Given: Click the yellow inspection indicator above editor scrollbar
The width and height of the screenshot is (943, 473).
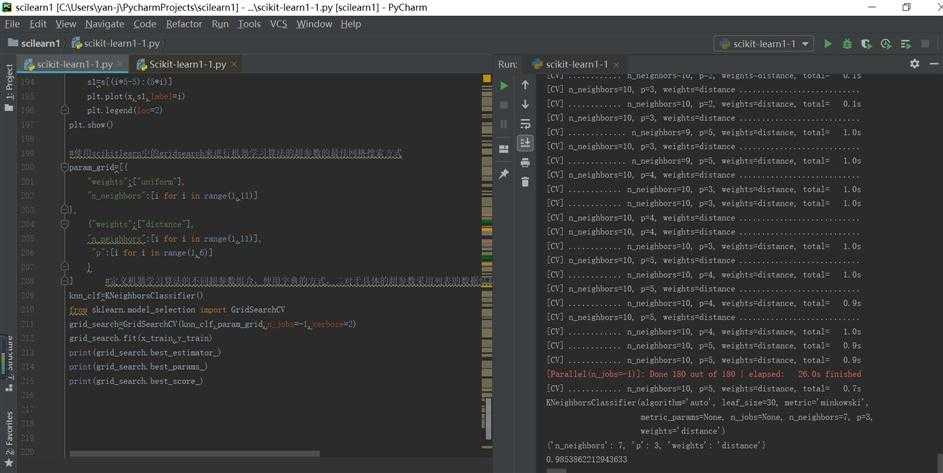Looking at the screenshot, I should [x=487, y=79].
